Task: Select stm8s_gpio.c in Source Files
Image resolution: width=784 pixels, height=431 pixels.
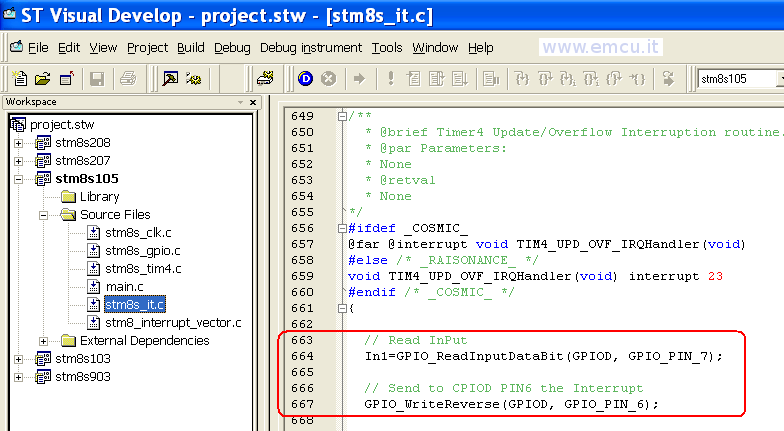Action: click(142, 250)
